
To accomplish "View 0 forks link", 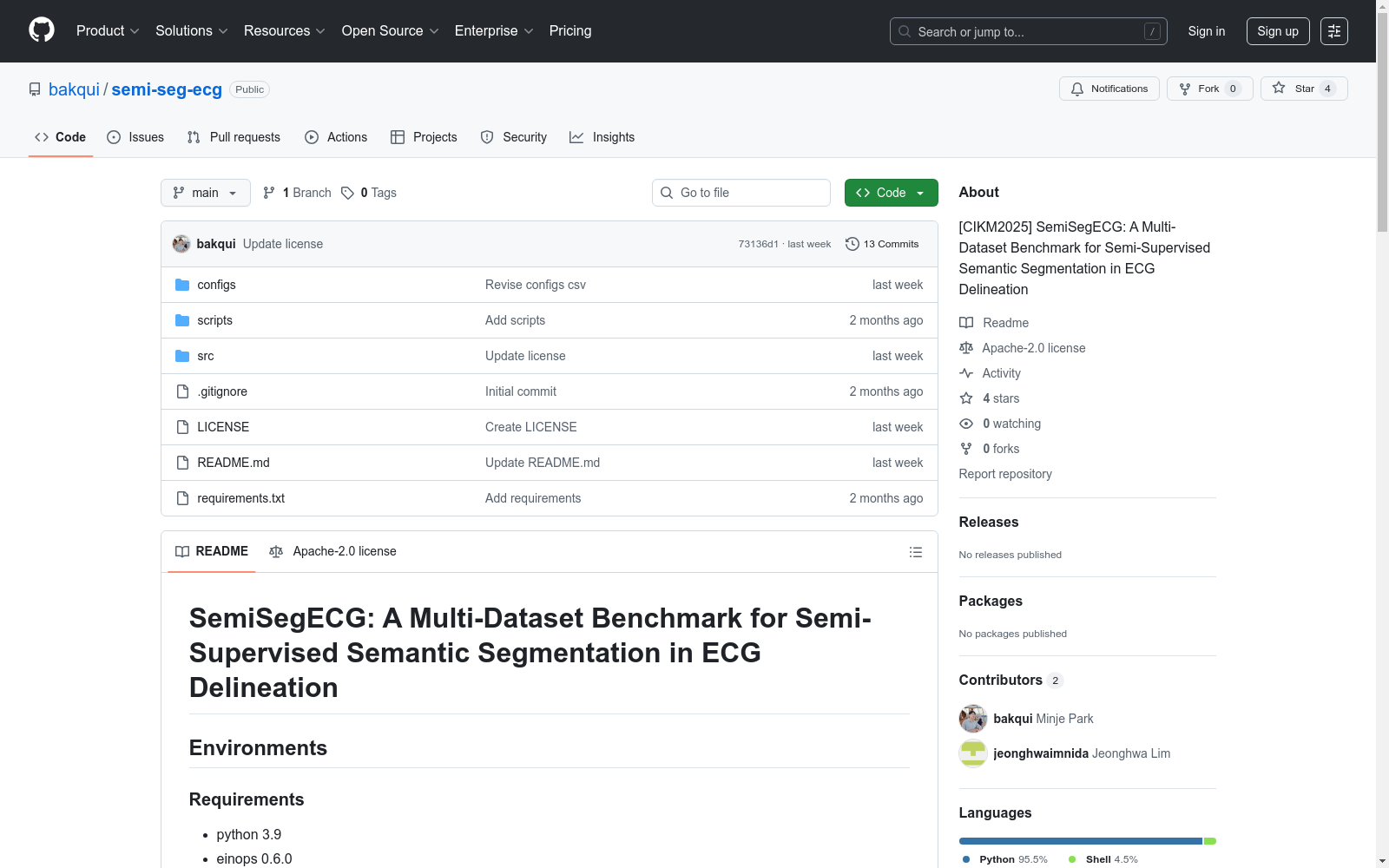I will [x=990, y=449].
